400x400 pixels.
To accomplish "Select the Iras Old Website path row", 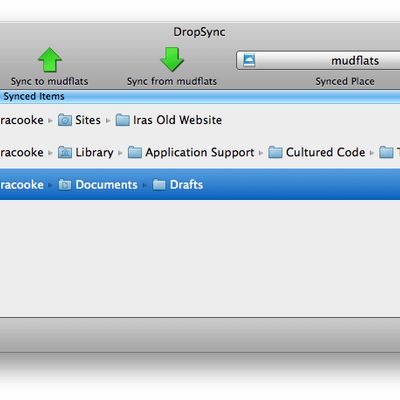I will pyautogui.click(x=200, y=120).
